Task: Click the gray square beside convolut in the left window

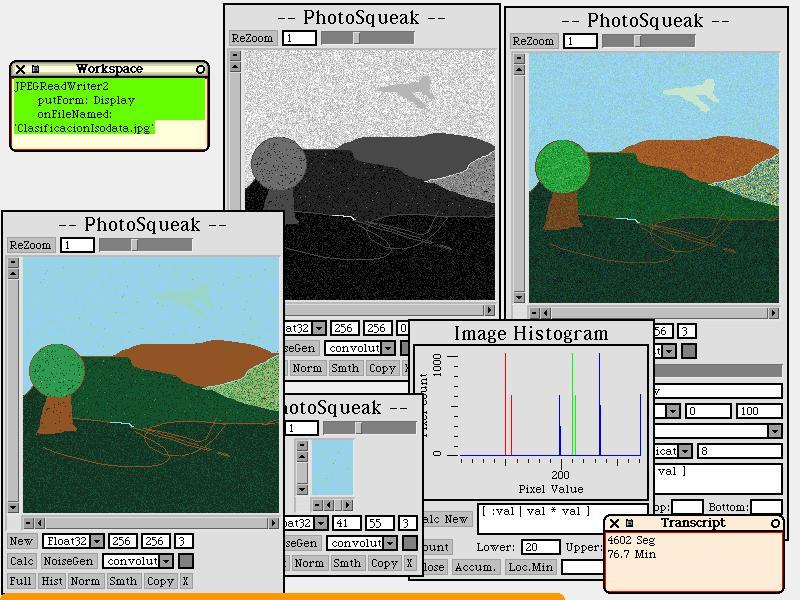Action: point(186,561)
